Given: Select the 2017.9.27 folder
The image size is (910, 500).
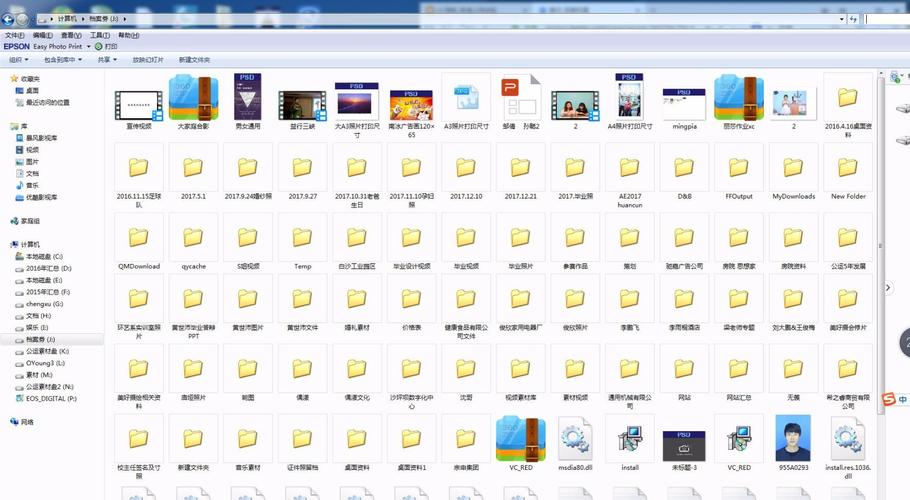Looking at the screenshot, I should click(x=302, y=172).
